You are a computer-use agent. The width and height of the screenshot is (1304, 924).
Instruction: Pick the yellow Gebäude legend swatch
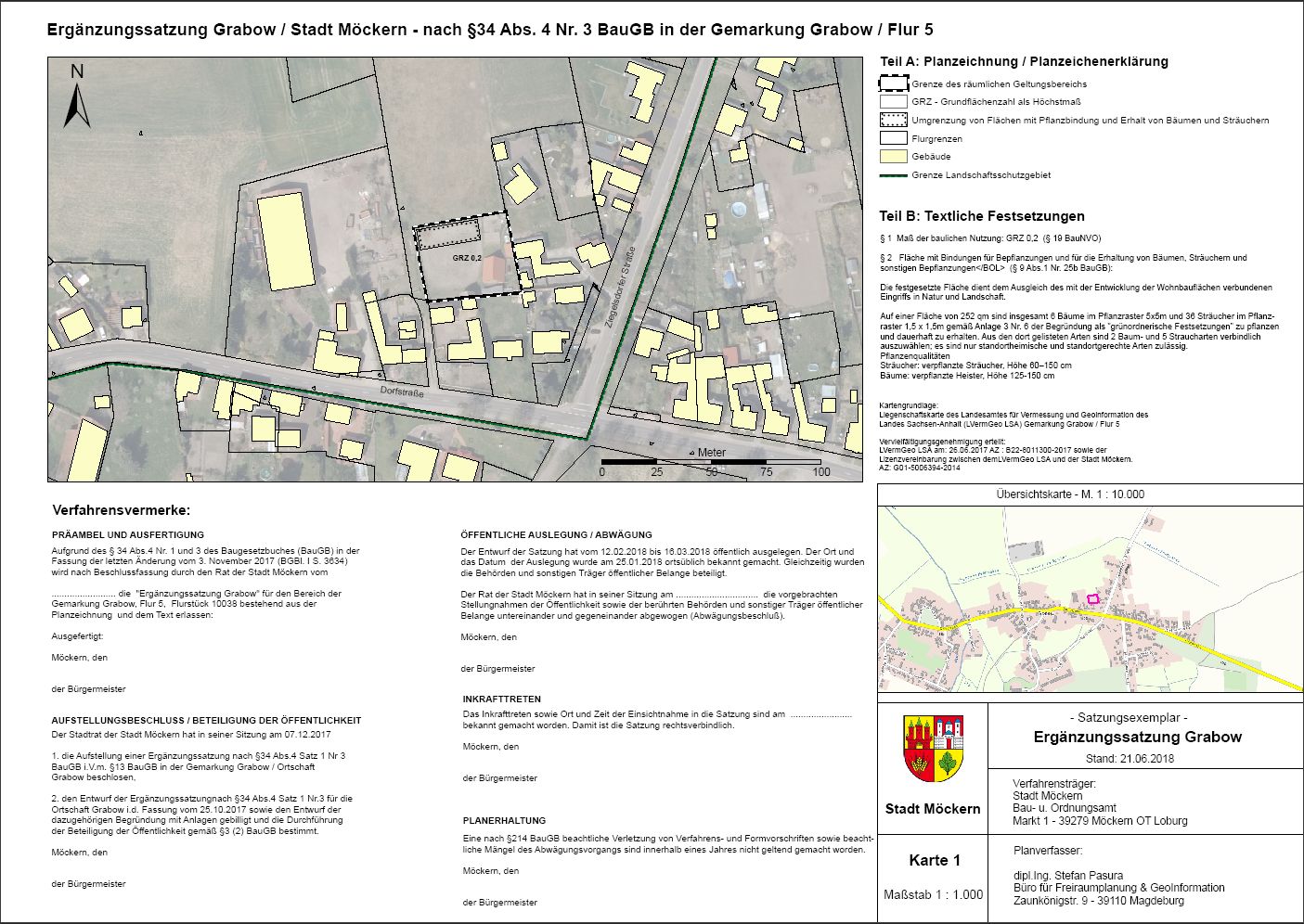click(893, 157)
